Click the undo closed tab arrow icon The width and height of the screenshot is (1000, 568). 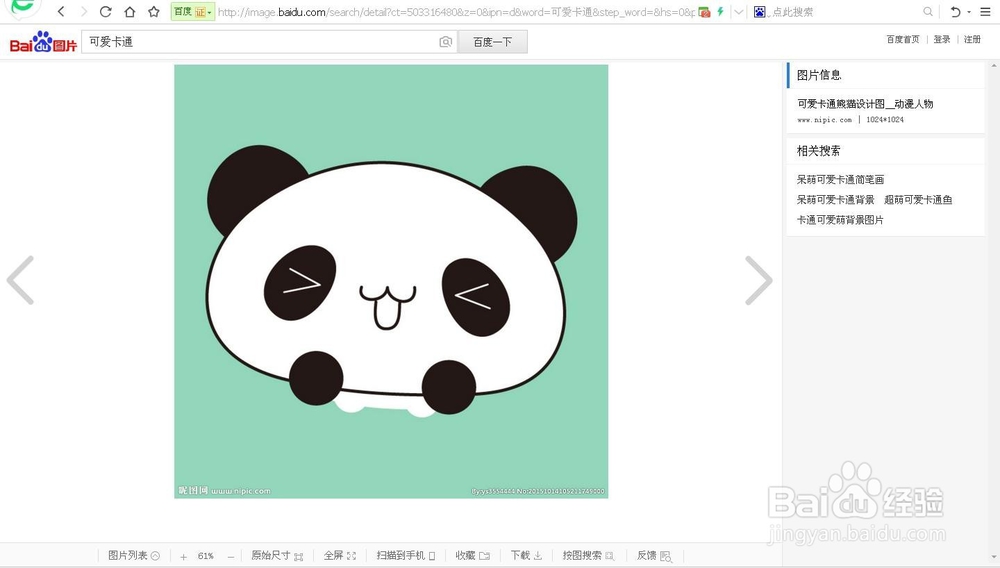tap(955, 11)
